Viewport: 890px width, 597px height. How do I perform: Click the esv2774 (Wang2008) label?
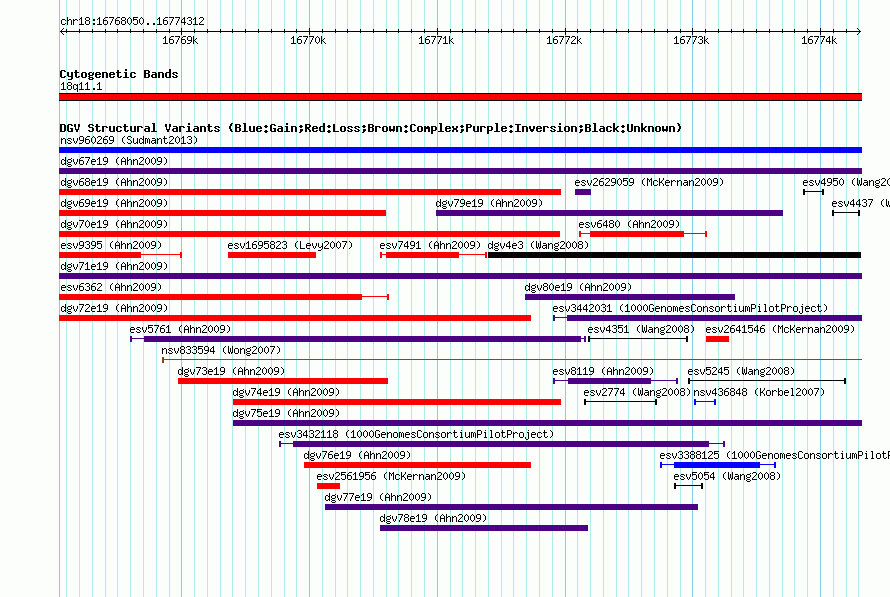(x=637, y=392)
